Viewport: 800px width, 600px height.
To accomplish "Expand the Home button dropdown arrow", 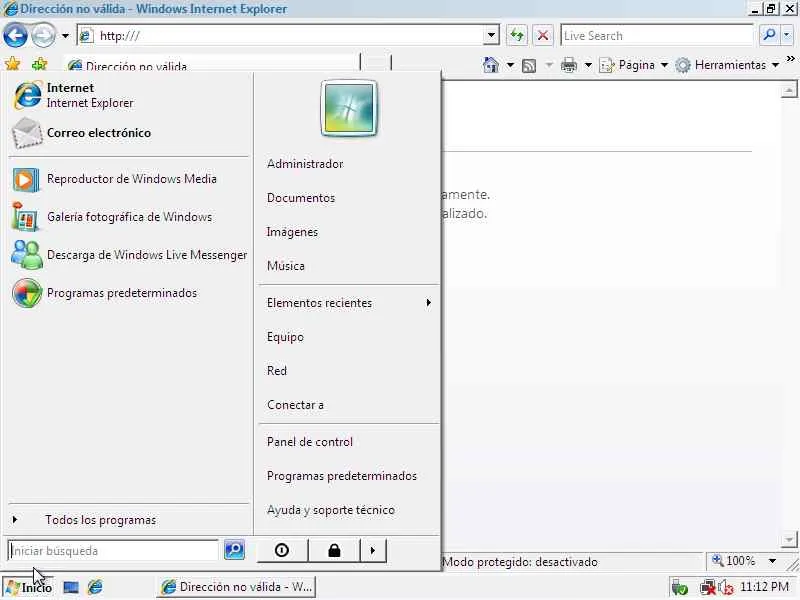I will click(x=510, y=65).
